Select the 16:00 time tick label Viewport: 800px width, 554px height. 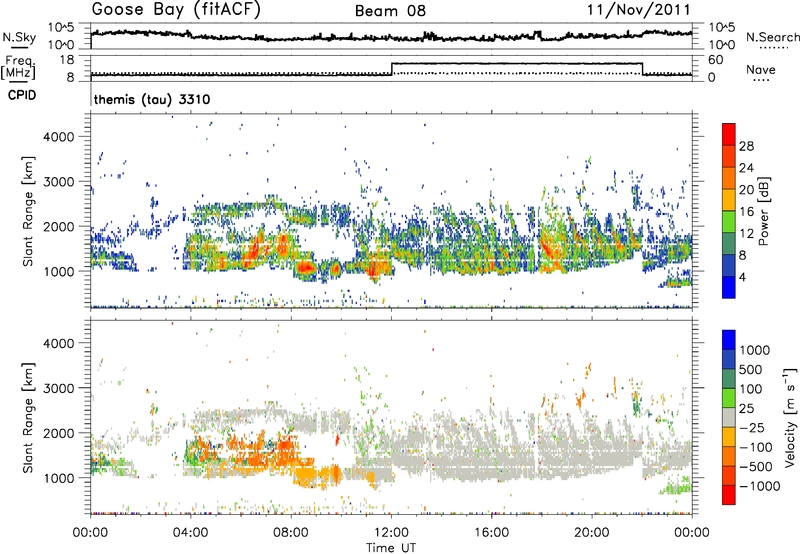pos(491,533)
